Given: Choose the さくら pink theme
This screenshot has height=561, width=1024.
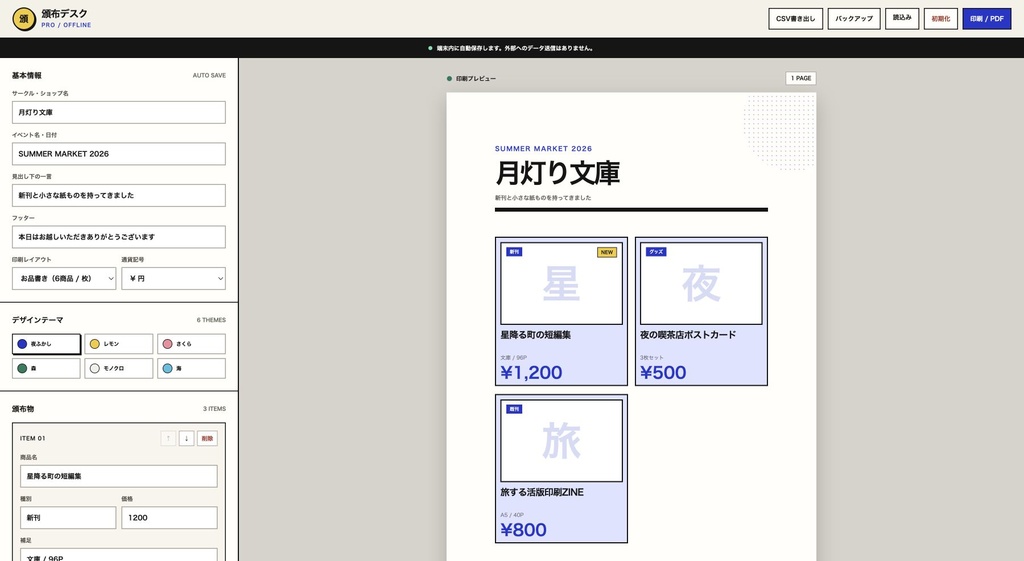Looking at the screenshot, I should click(191, 344).
